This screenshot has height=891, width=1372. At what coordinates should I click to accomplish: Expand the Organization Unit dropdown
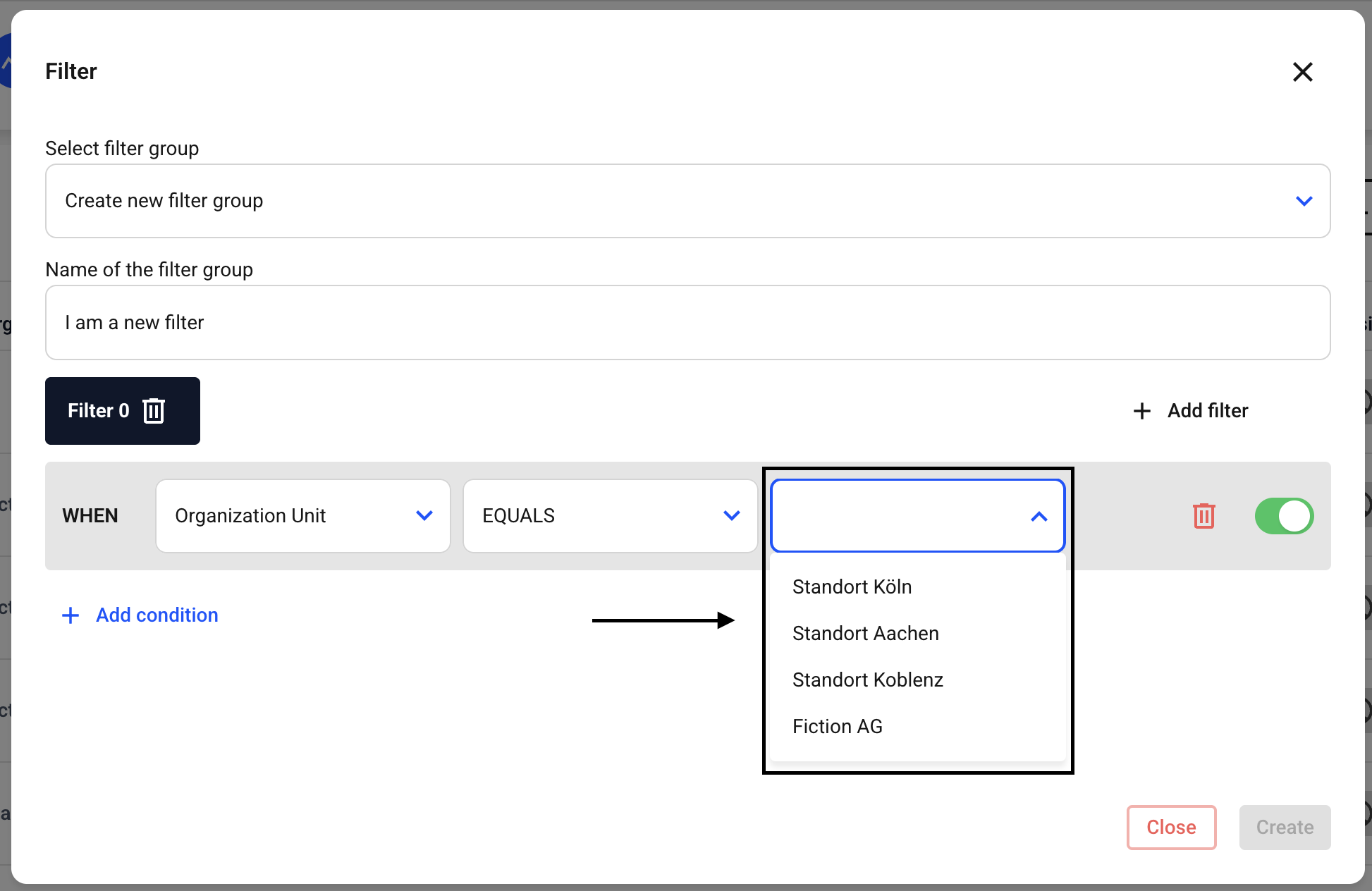[x=302, y=516]
